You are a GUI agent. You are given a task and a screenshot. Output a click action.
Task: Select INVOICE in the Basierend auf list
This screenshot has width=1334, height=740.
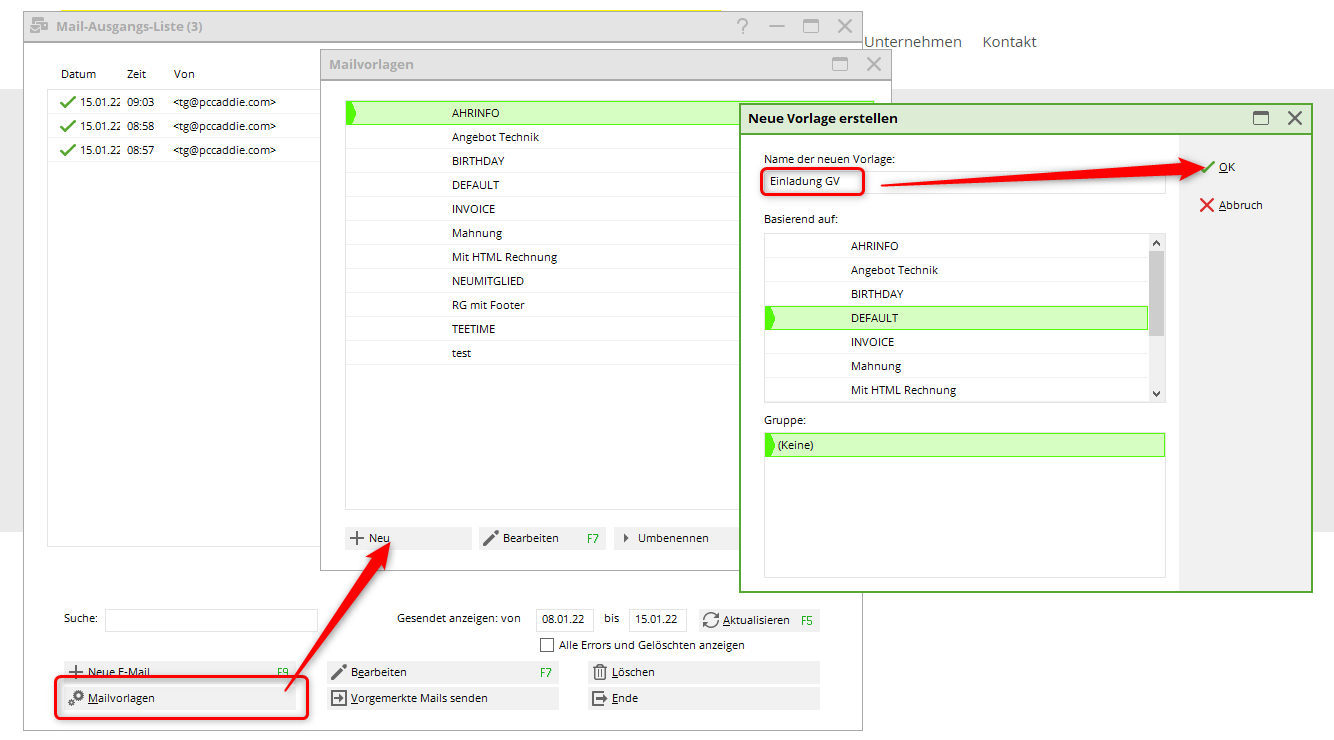point(957,342)
